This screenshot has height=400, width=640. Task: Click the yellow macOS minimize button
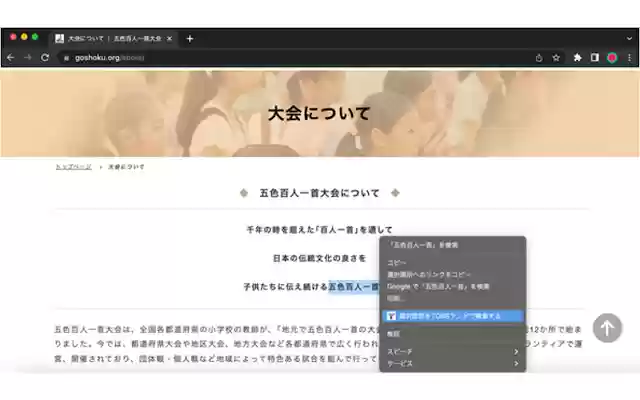click(24, 37)
